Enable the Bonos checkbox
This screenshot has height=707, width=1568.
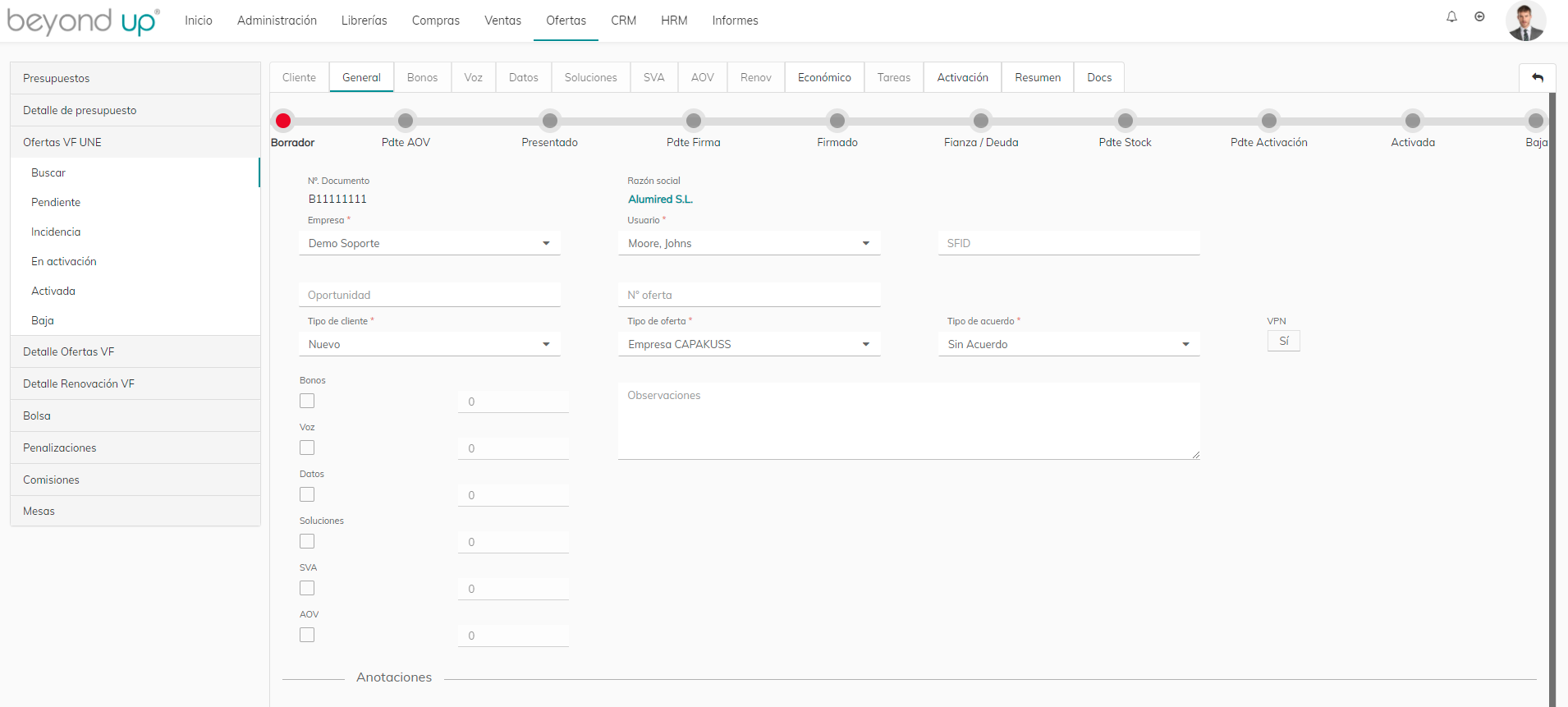[x=307, y=401]
